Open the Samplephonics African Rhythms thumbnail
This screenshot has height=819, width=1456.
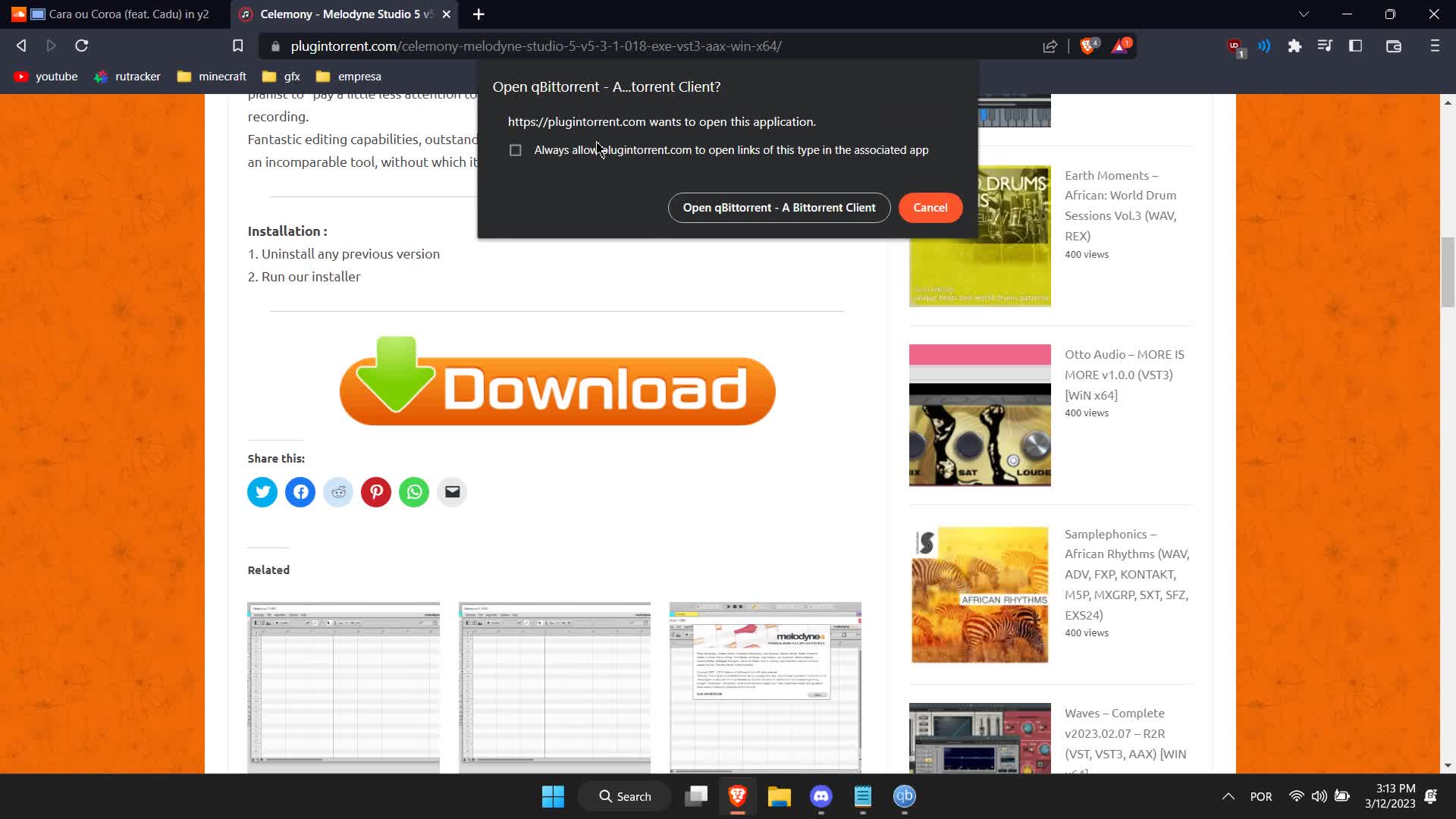tap(980, 595)
